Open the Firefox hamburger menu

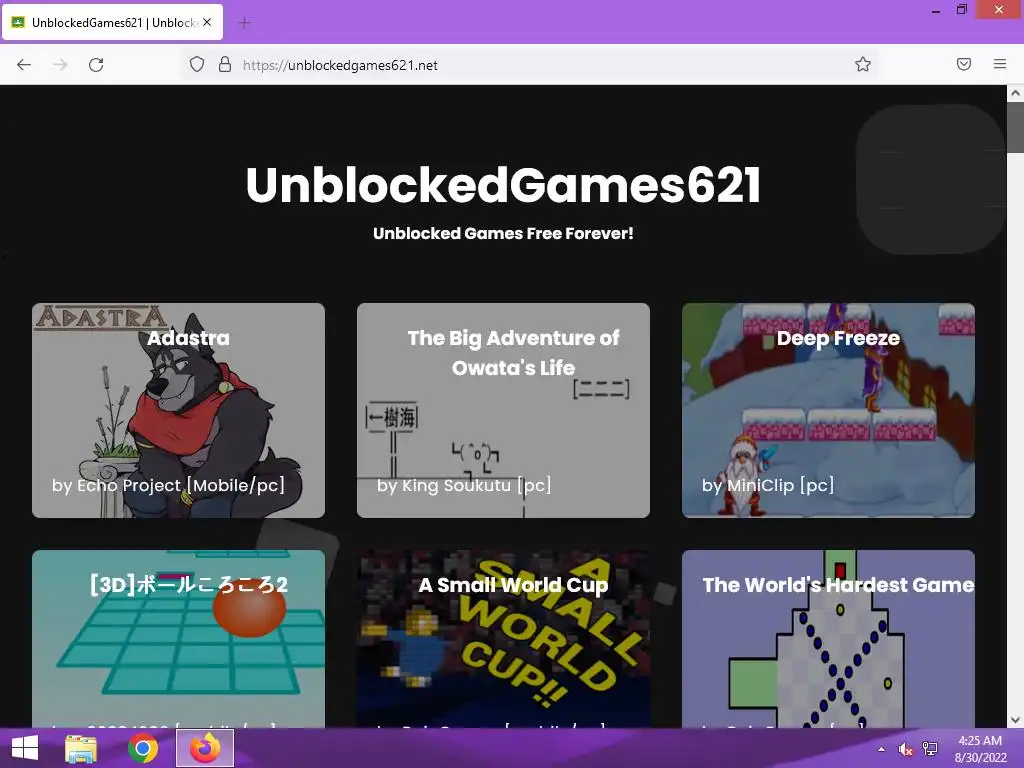tap(1000, 64)
